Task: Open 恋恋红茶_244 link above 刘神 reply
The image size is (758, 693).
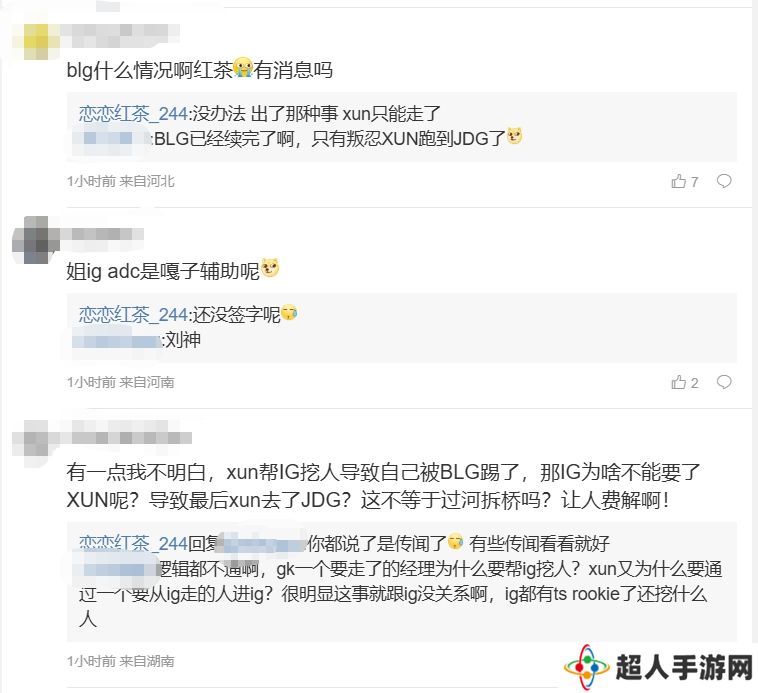Action: pyautogui.click(x=133, y=315)
